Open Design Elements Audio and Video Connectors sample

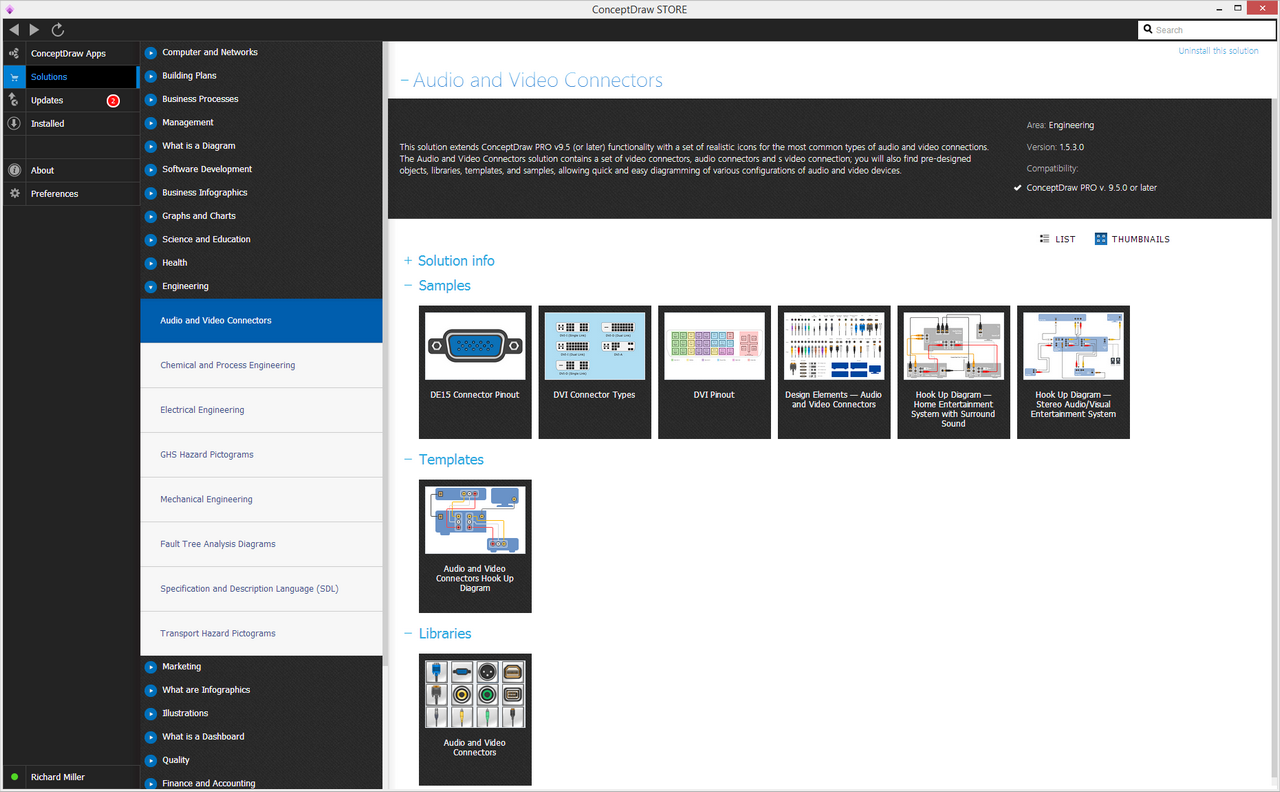(834, 372)
